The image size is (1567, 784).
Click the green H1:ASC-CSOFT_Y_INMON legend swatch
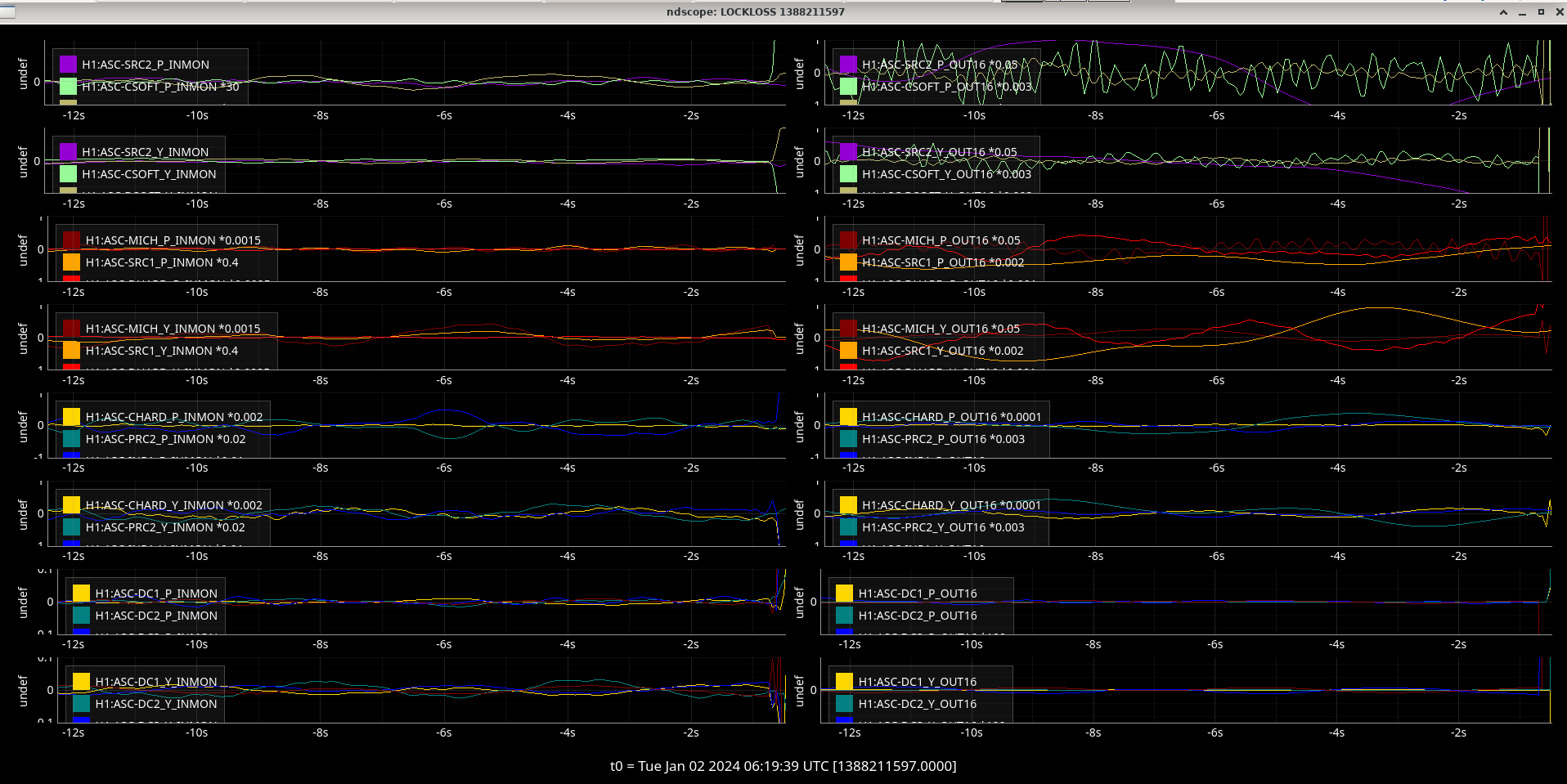(68, 173)
